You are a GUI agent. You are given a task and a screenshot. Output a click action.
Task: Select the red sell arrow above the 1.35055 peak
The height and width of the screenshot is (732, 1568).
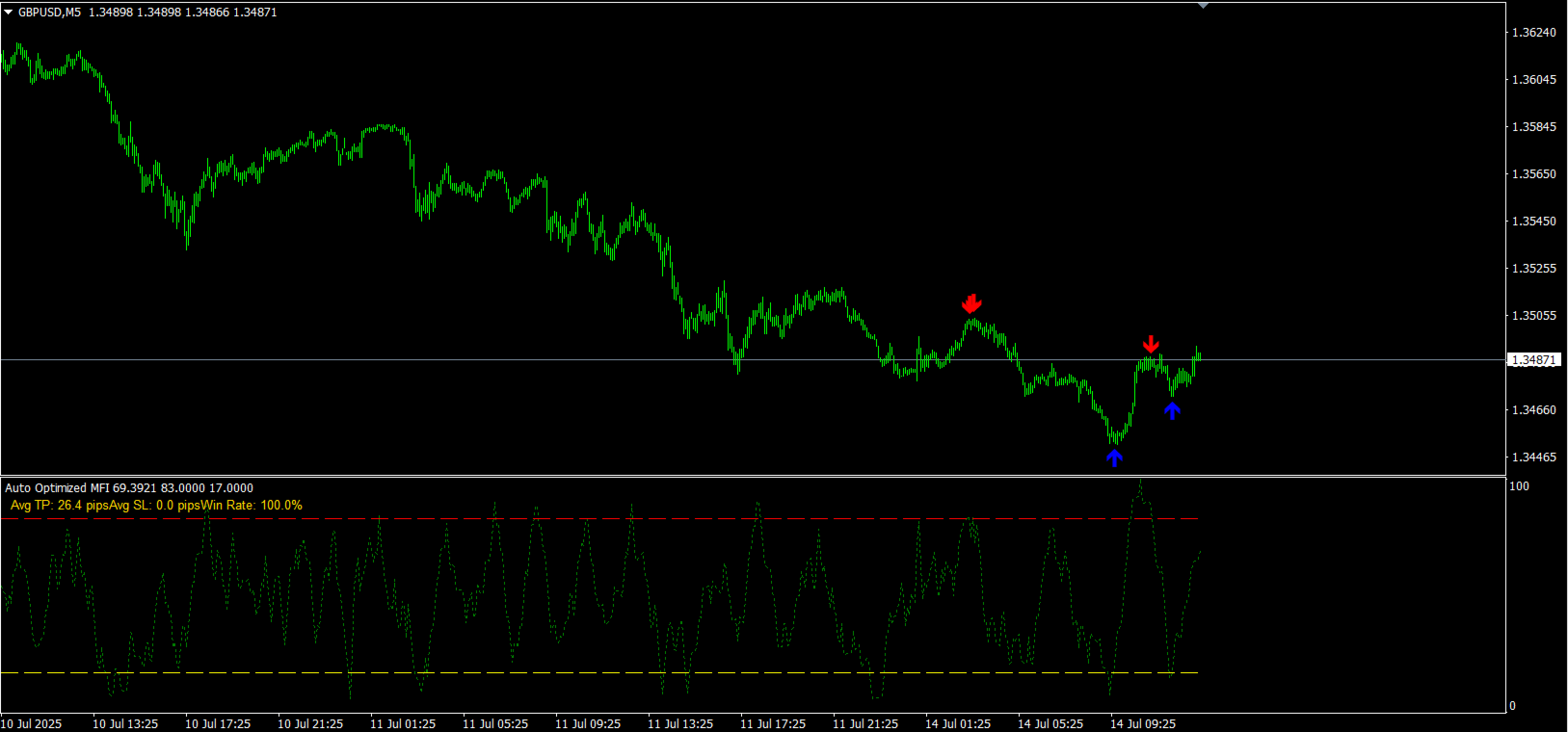(971, 303)
